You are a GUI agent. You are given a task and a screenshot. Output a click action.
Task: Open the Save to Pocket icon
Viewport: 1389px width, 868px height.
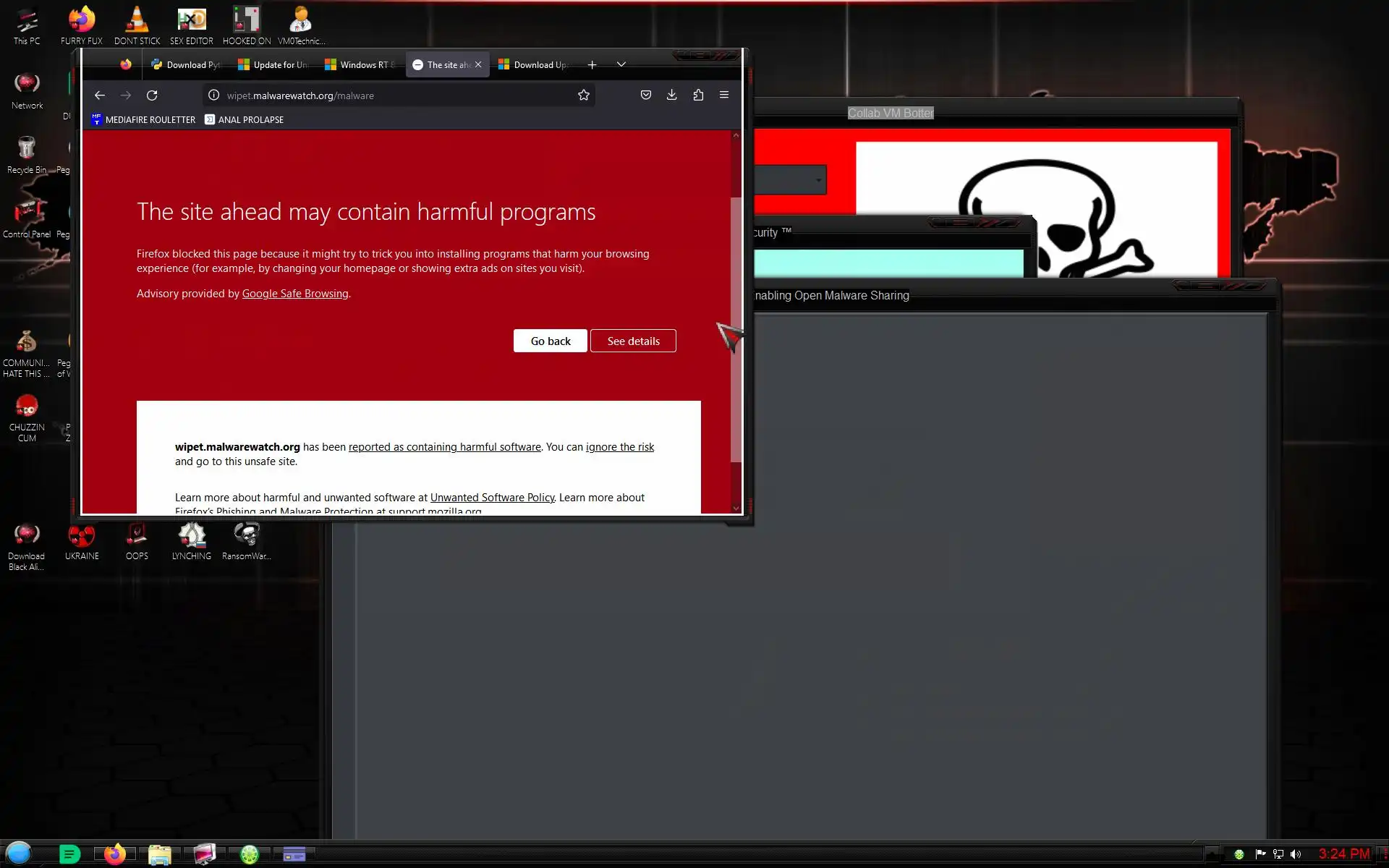click(645, 95)
